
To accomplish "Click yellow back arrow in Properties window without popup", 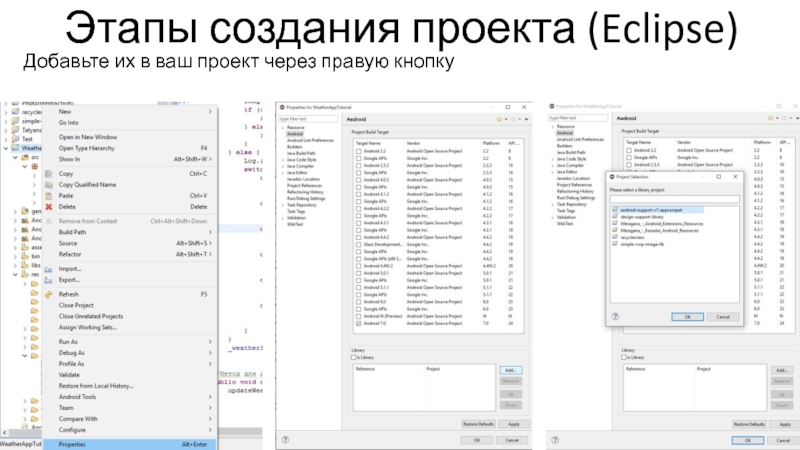I will (499, 119).
